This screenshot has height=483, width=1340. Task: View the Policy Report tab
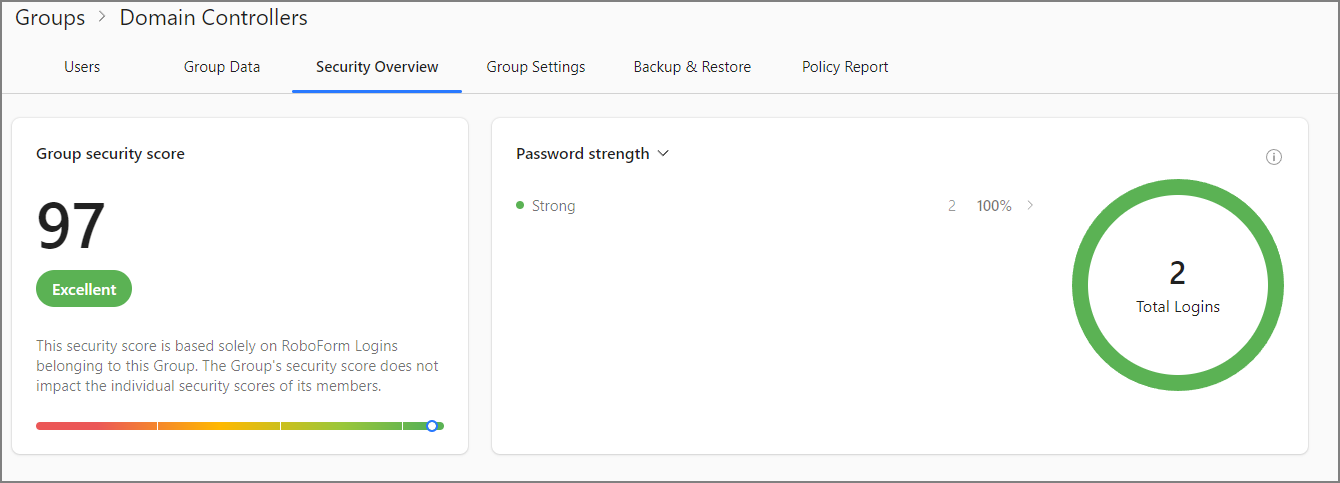[845, 67]
